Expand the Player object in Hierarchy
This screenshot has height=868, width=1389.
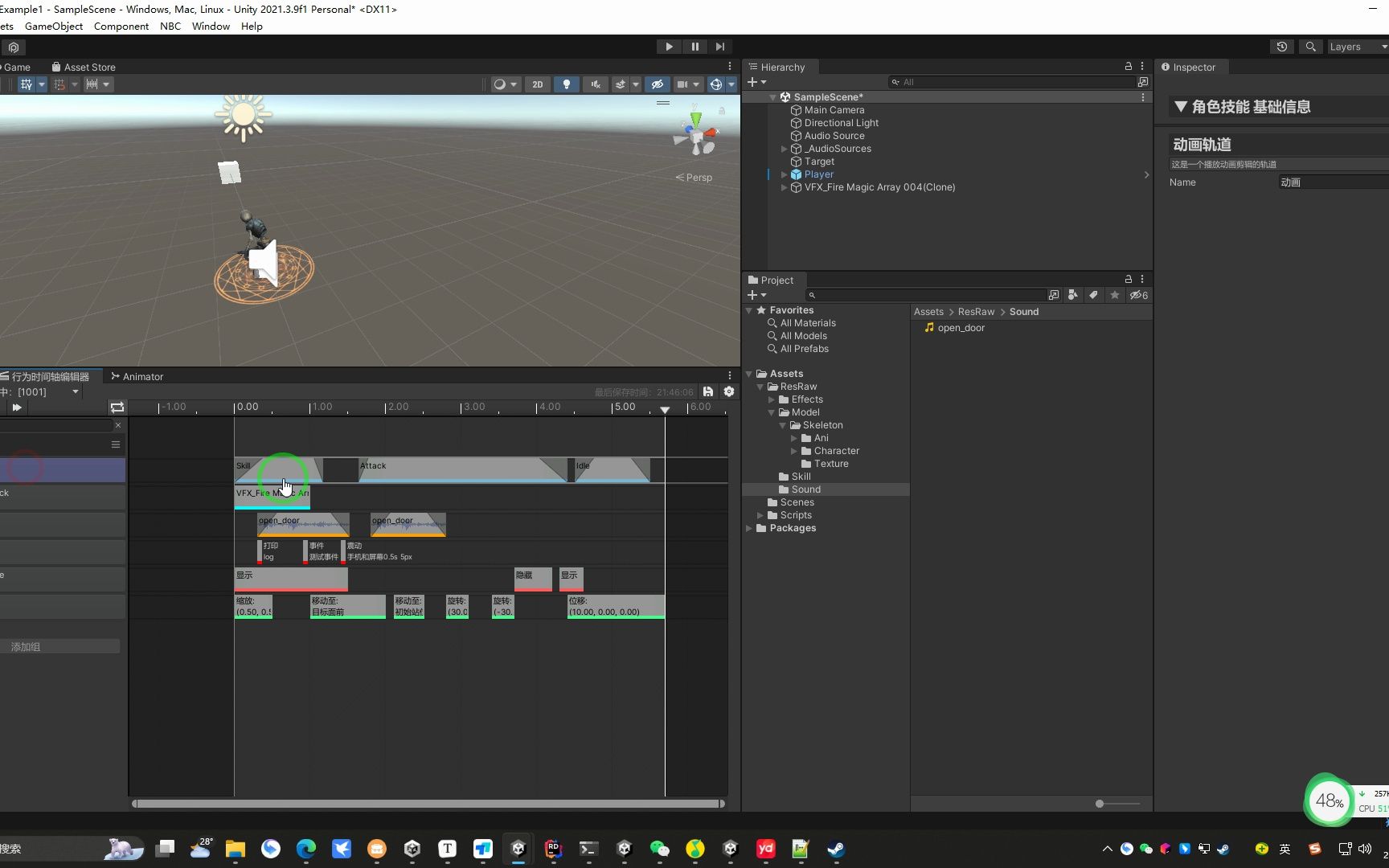tap(785, 174)
